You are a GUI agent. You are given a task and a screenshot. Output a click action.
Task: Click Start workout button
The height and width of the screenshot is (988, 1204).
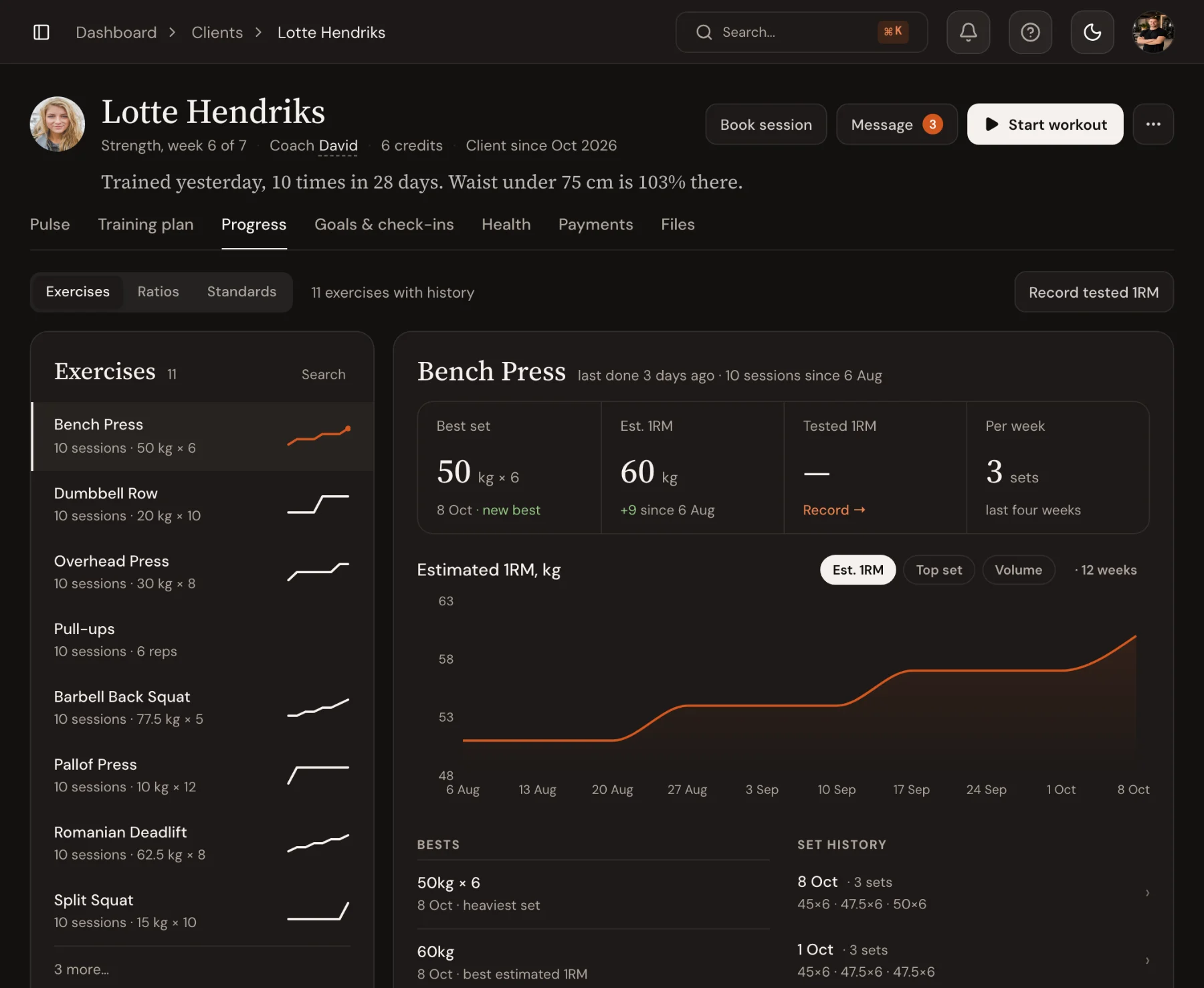click(x=1045, y=124)
